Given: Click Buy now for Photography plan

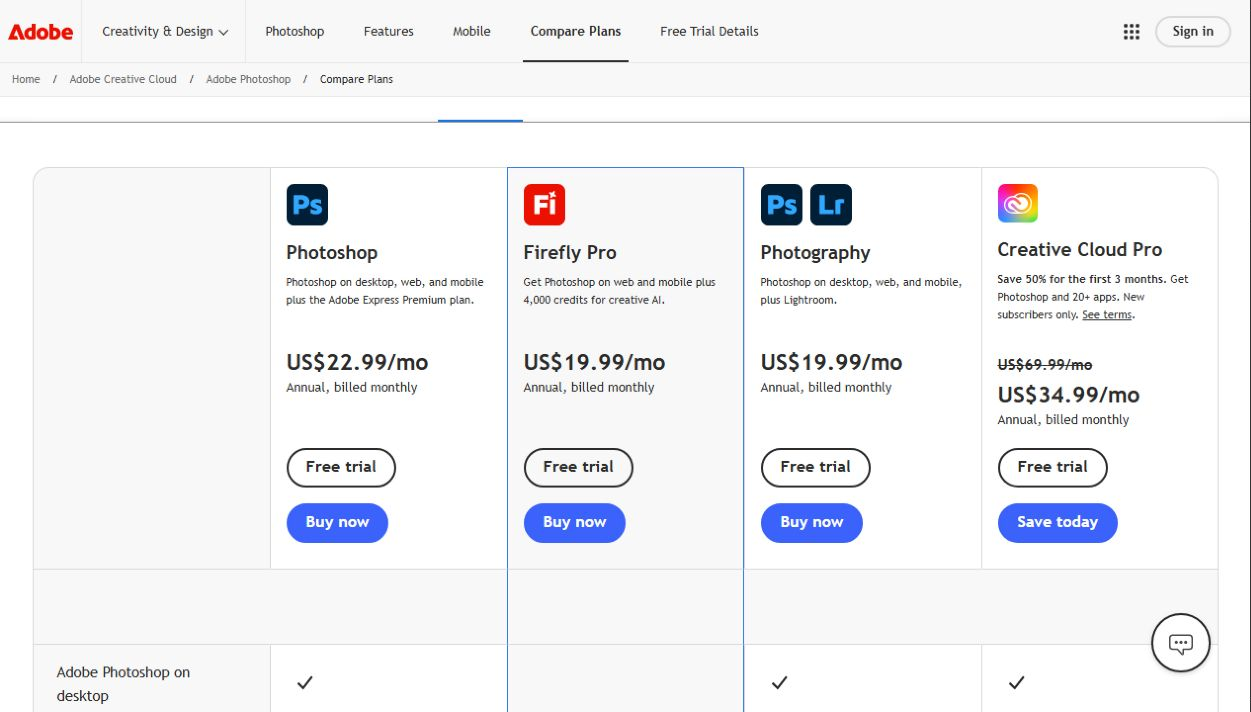Looking at the screenshot, I should [x=811, y=522].
